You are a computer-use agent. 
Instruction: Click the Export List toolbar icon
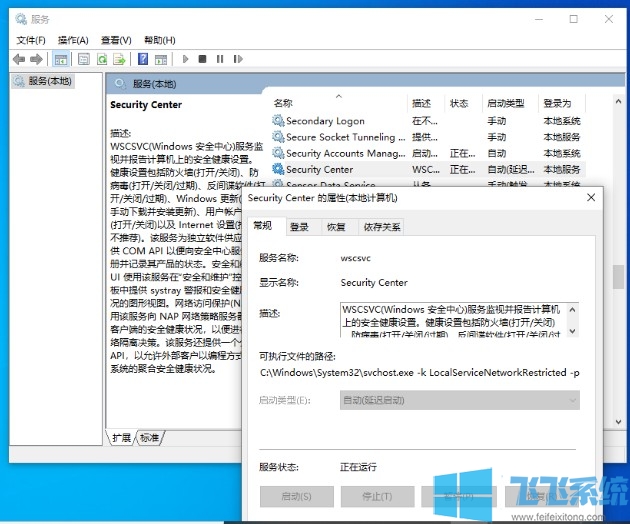point(119,59)
